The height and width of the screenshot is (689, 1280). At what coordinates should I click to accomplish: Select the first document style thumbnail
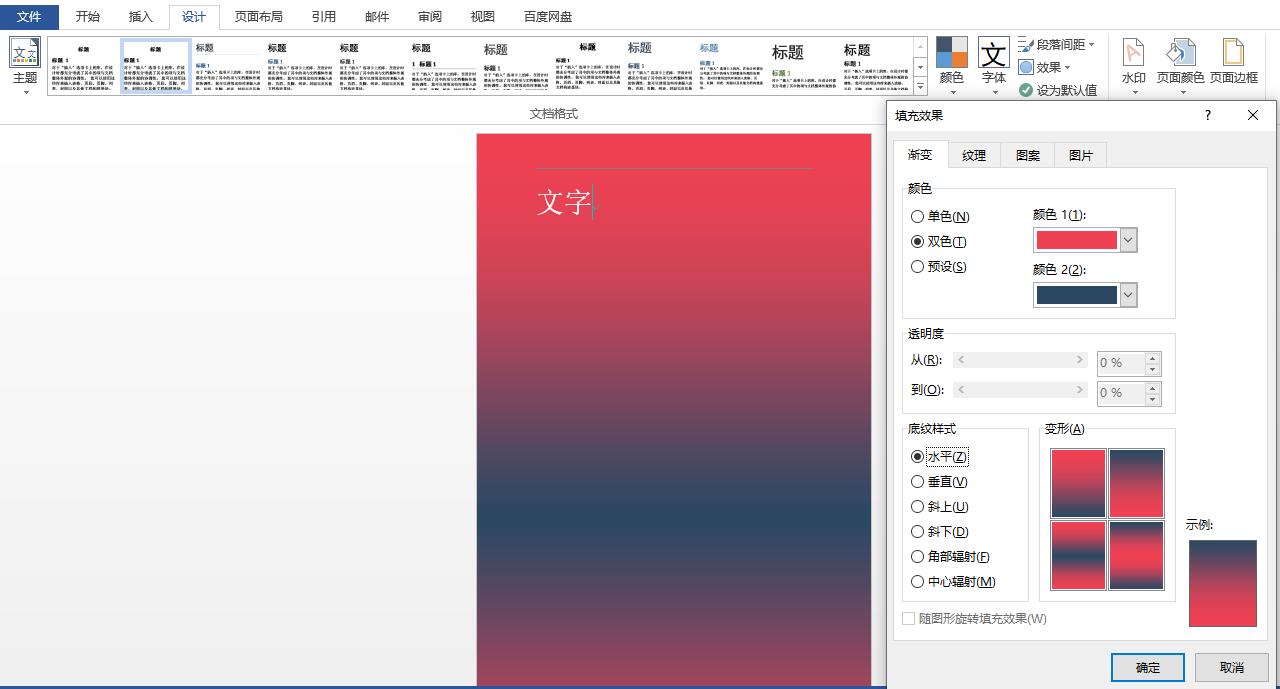point(84,67)
